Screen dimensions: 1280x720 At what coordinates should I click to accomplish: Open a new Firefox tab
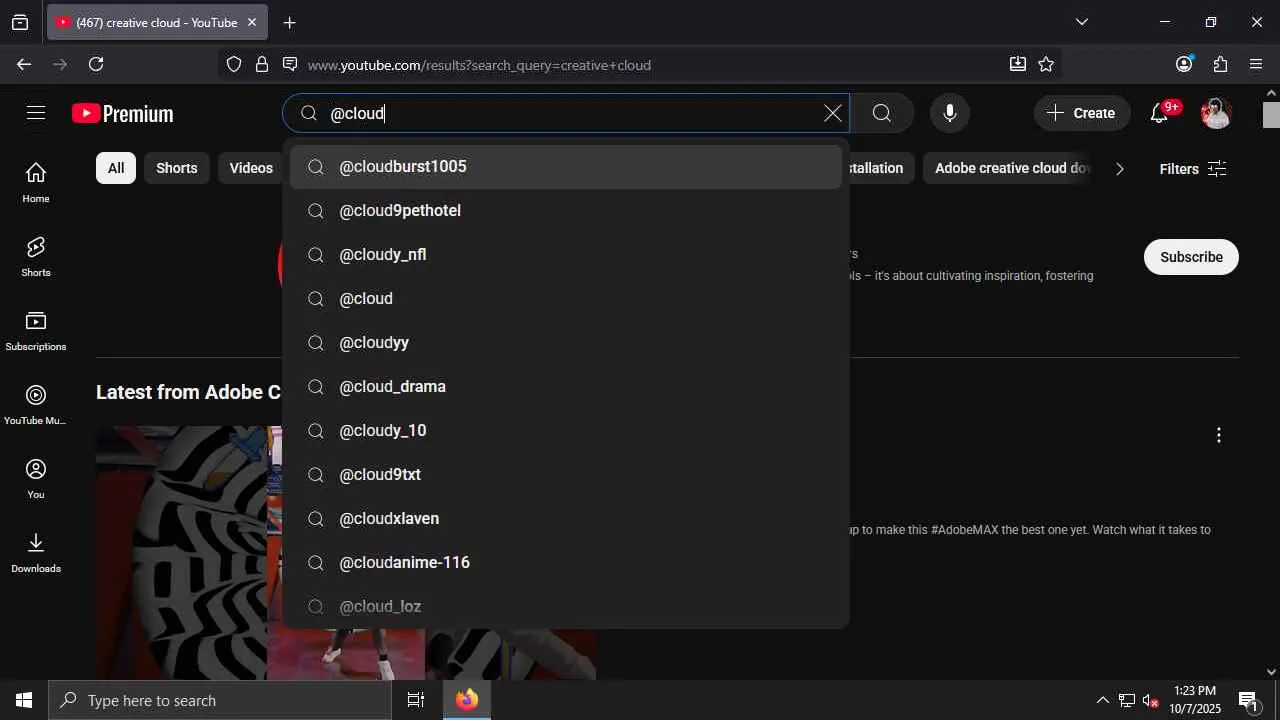coord(289,22)
